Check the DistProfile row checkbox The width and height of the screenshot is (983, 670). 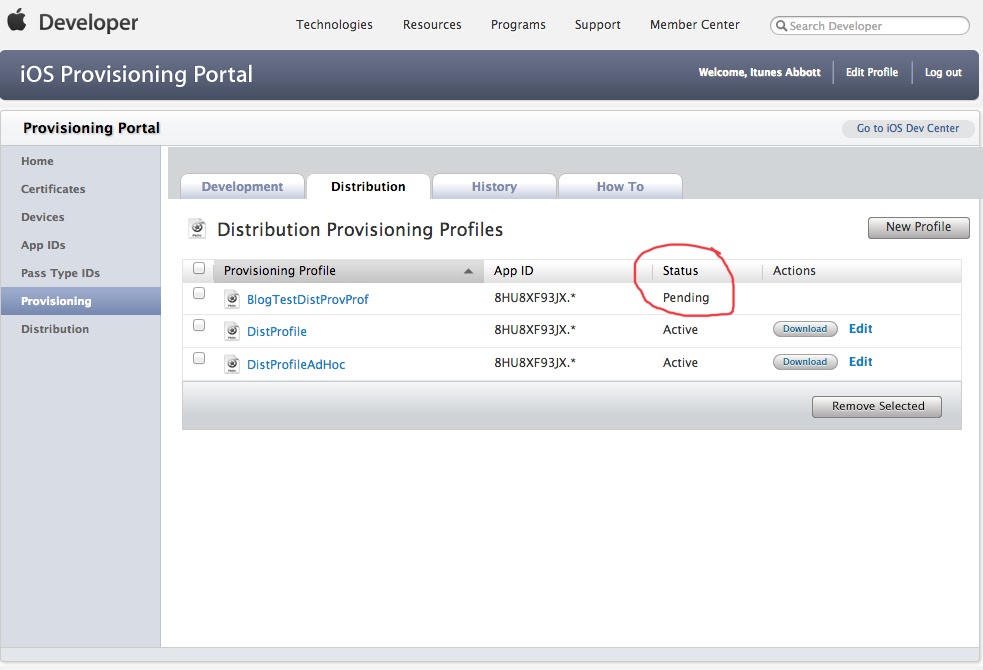(199, 325)
